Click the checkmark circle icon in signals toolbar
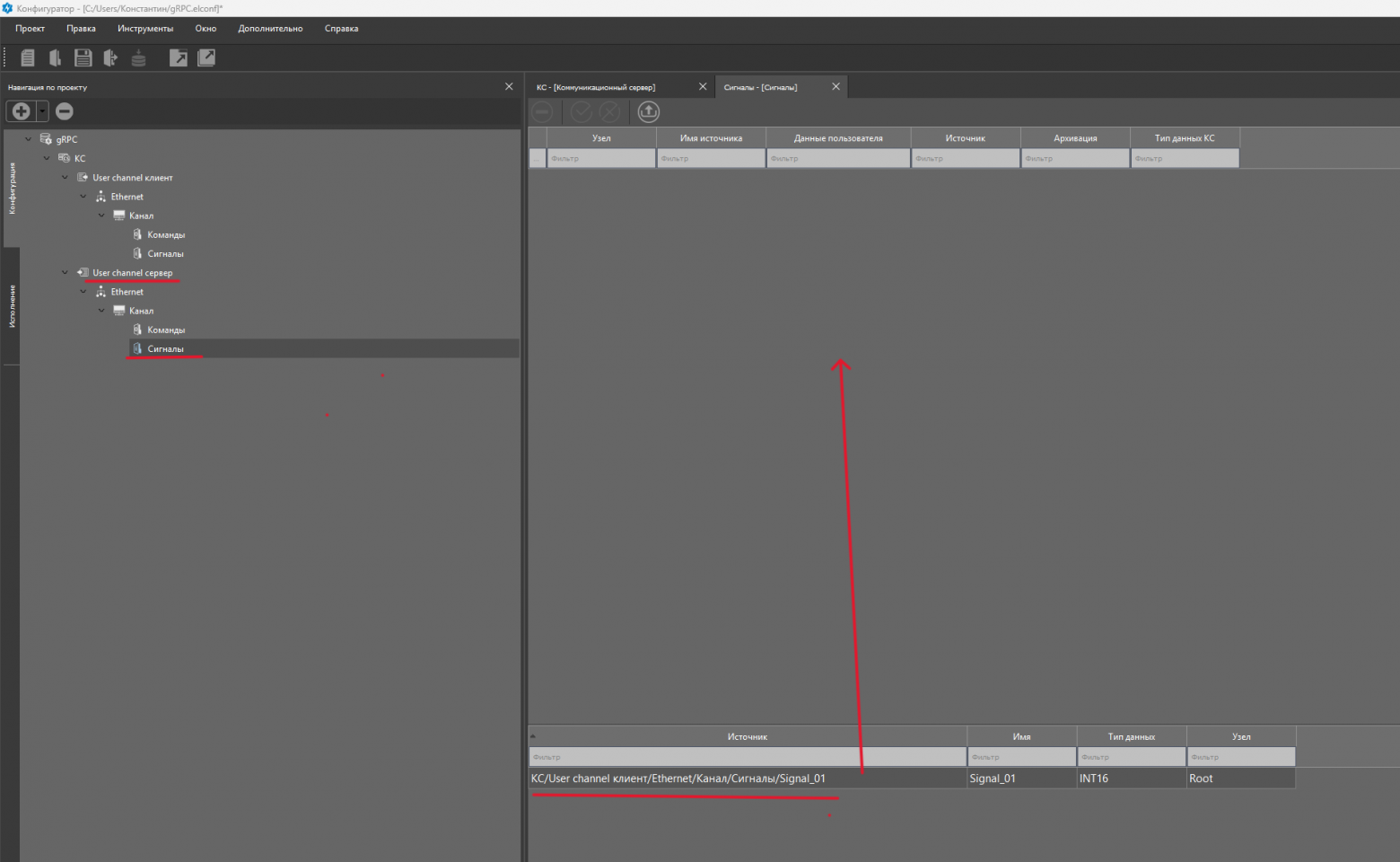The image size is (1400, 862). point(582,111)
